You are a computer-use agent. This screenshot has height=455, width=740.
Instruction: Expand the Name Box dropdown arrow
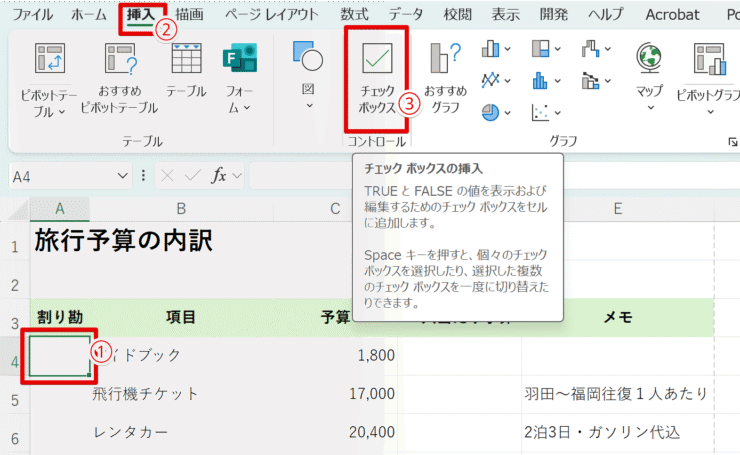click(122, 176)
